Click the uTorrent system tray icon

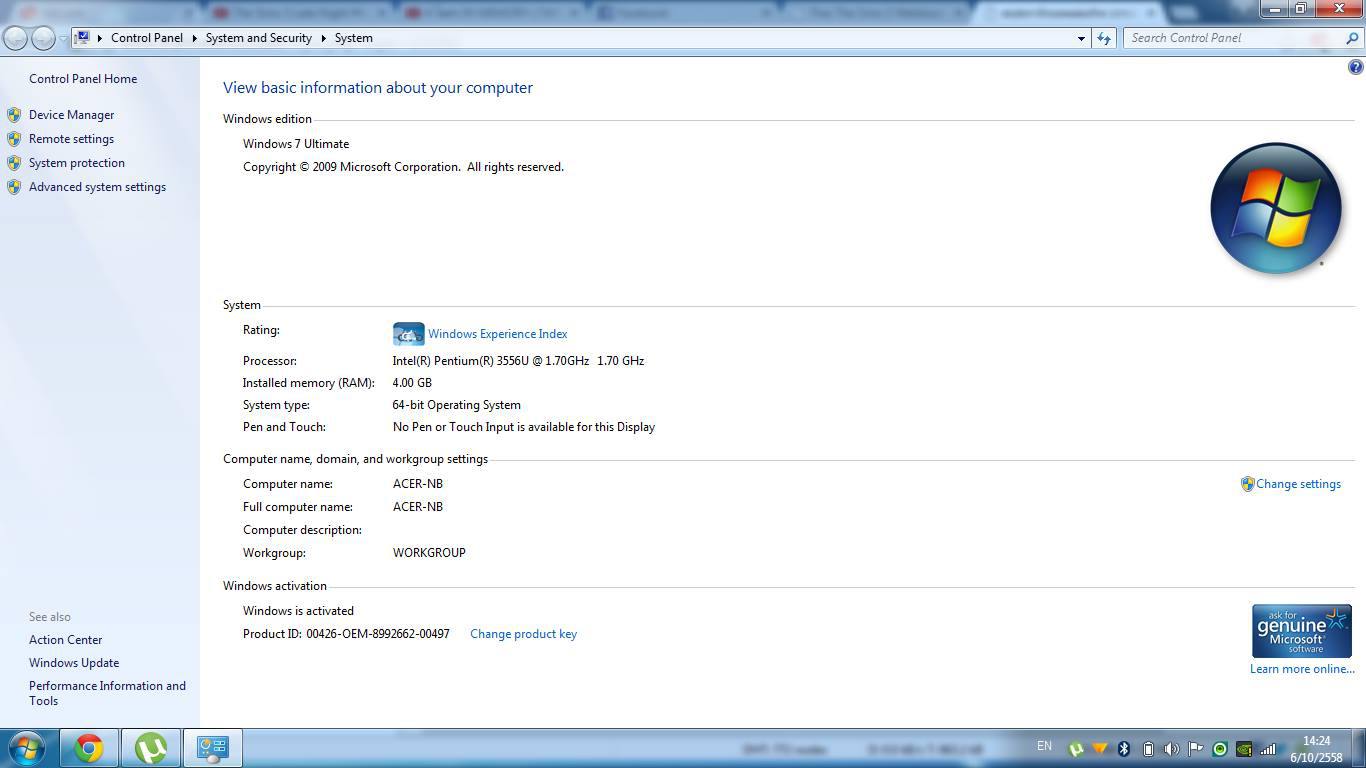pyautogui.click(x=1076, y=749)
